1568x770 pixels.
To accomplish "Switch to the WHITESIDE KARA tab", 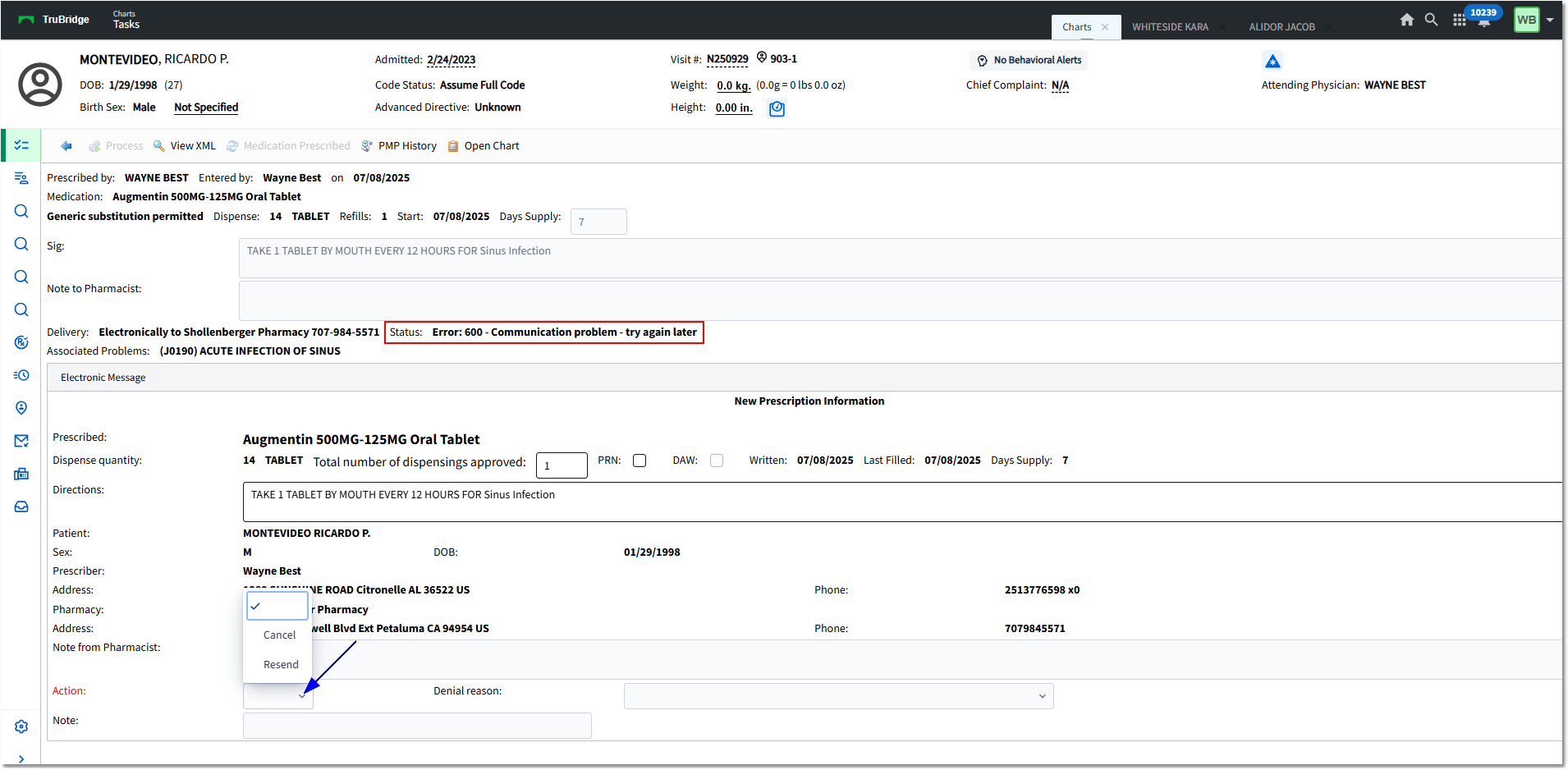I will 1170,27.
